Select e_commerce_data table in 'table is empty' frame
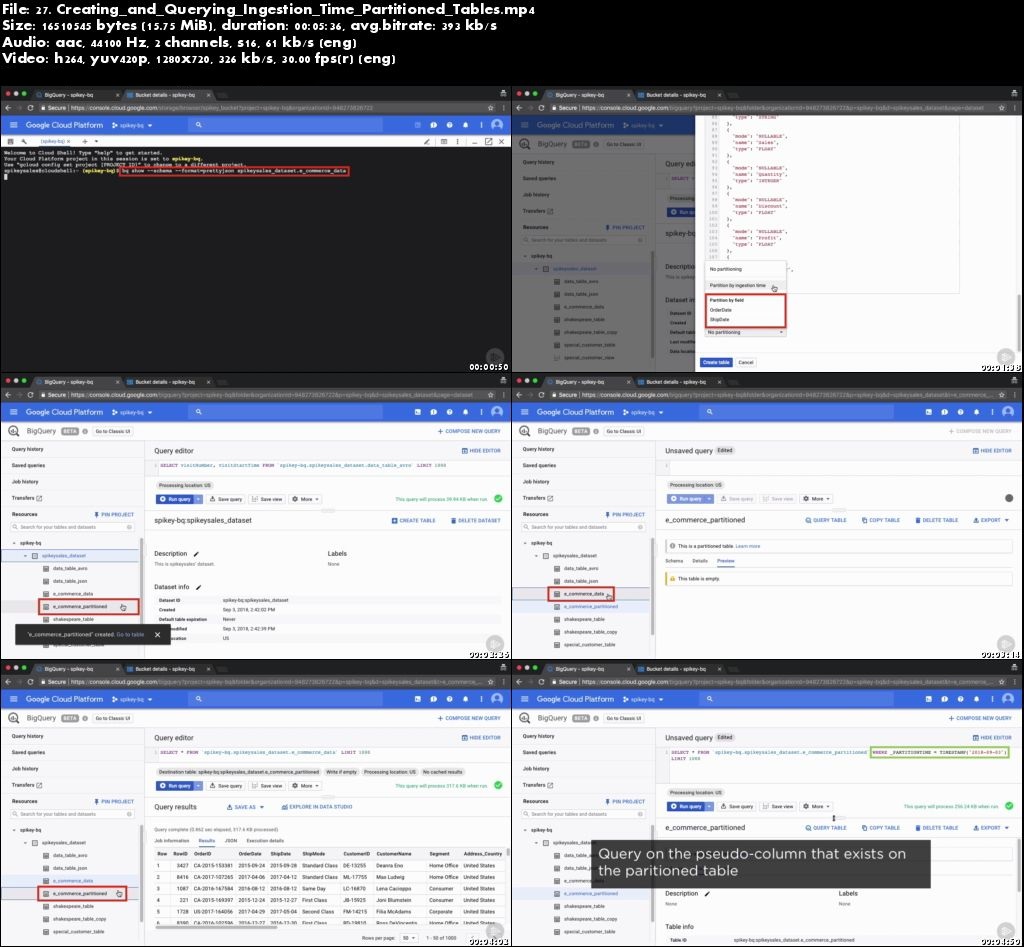Viewport: 1024px width, 947px height. pos(583,594)
